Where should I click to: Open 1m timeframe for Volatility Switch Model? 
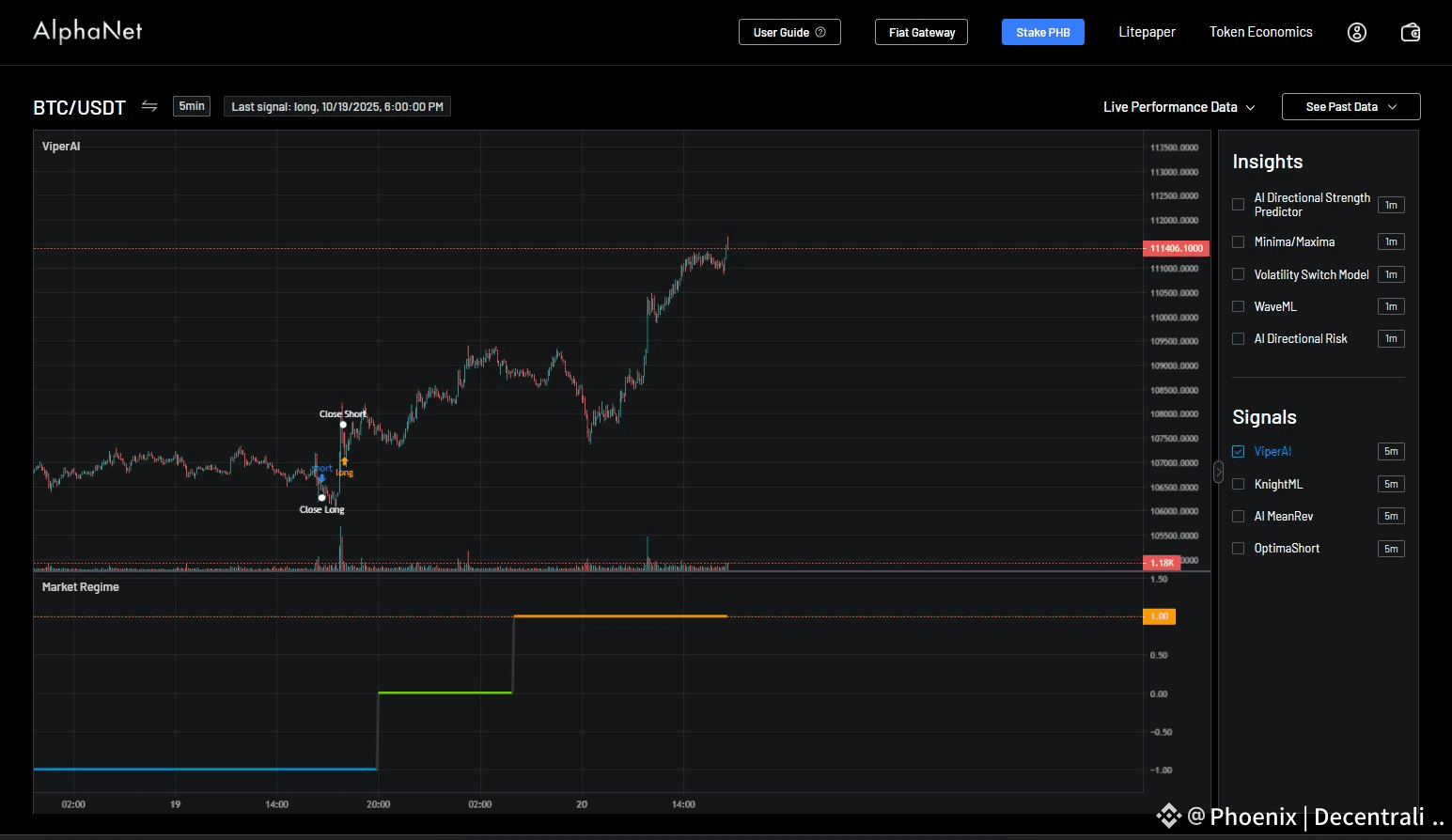pyautogui.click(x=1391, y=274)
